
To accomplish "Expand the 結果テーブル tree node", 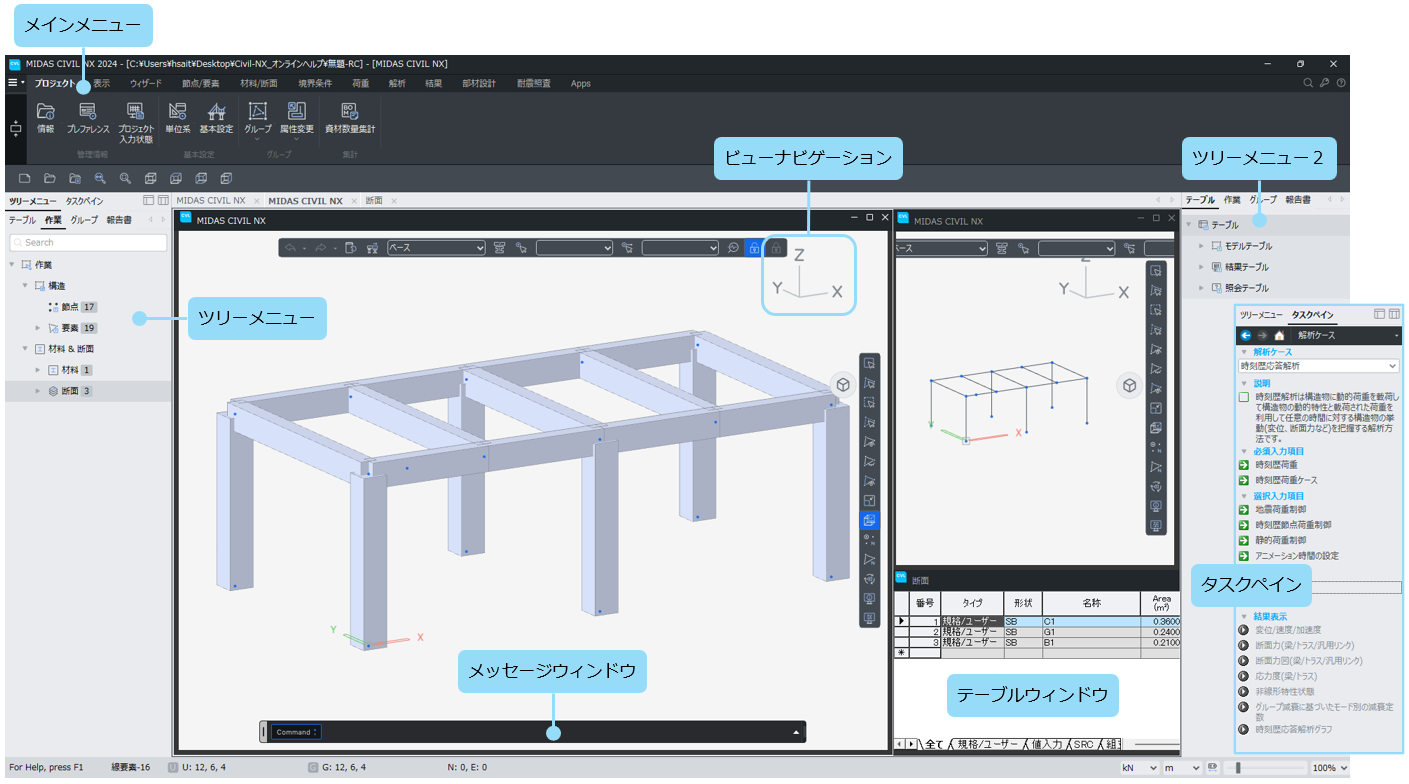I will (1202, 267).
